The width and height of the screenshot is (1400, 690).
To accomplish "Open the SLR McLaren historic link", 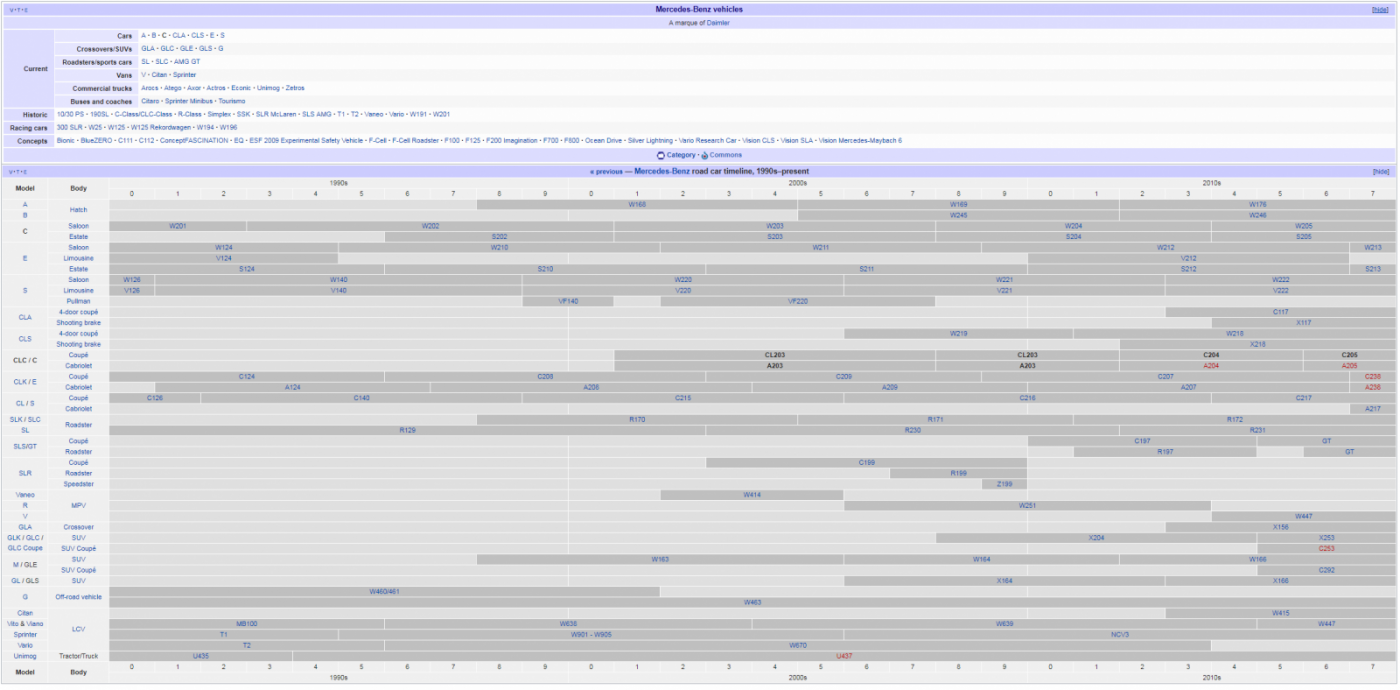I will [276, 114].
